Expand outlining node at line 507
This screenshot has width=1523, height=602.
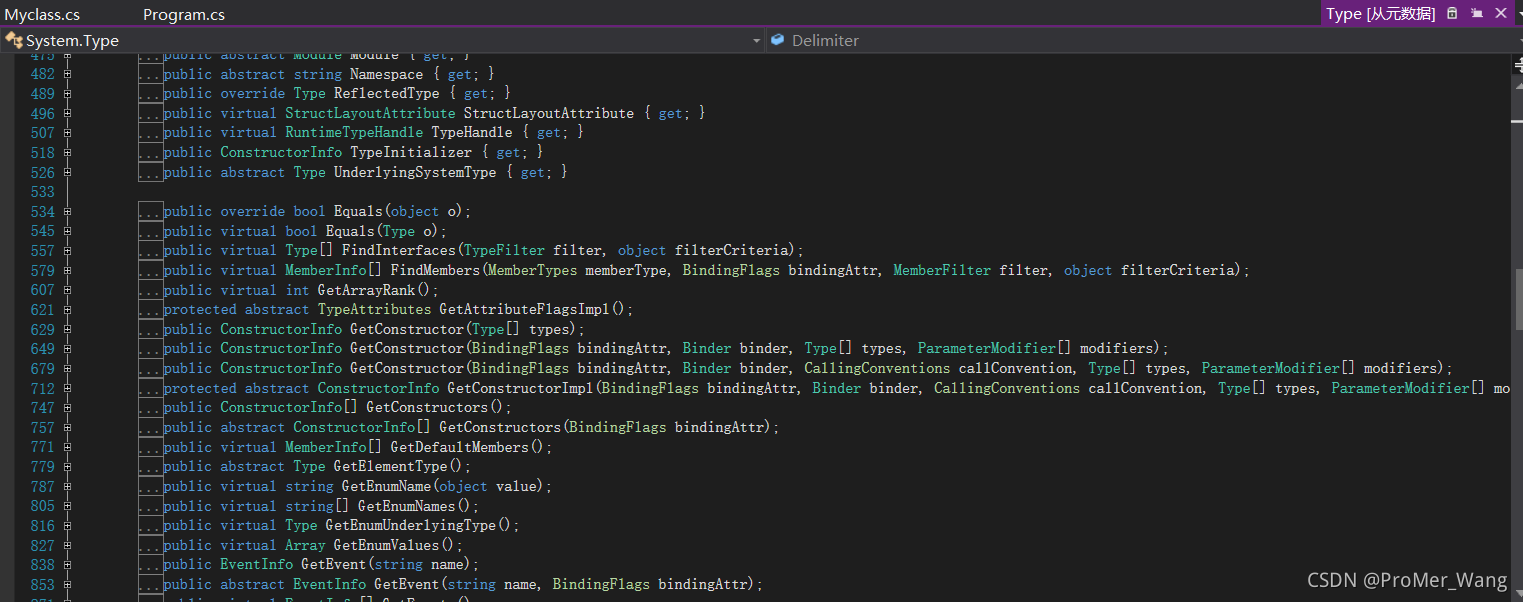(x=67, y=132)
